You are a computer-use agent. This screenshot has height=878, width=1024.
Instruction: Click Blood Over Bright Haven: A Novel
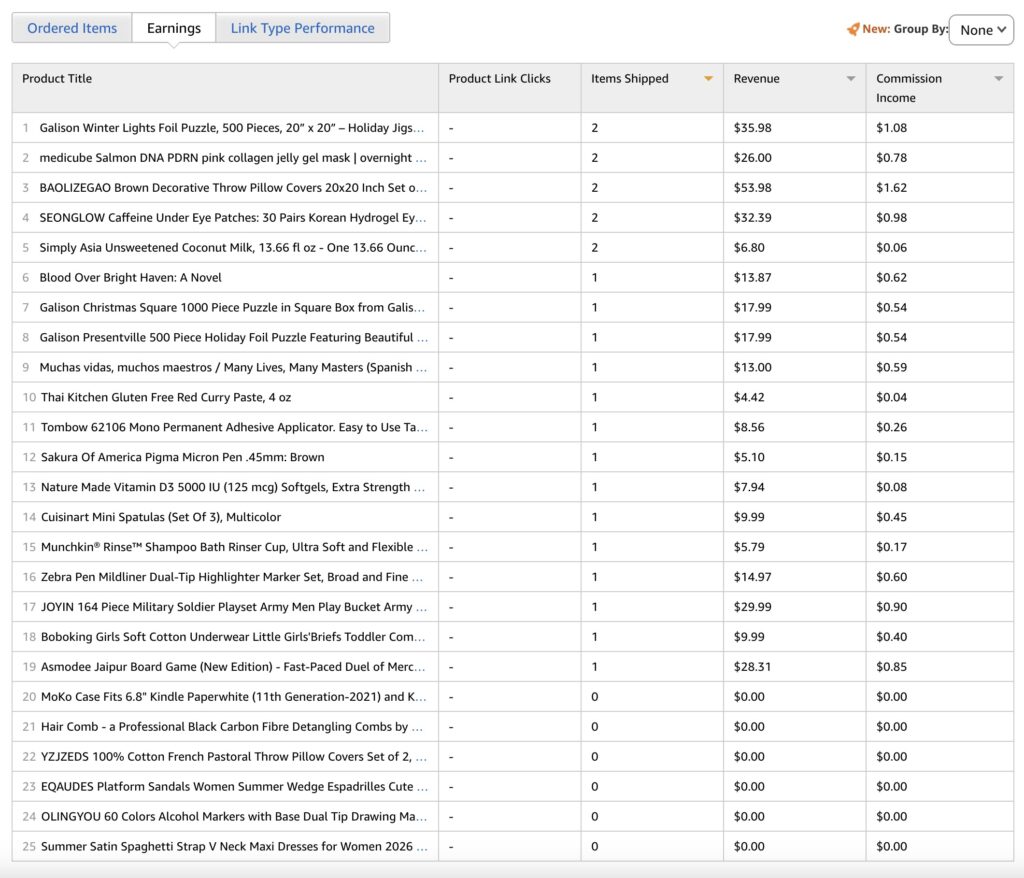click(130, 278)
